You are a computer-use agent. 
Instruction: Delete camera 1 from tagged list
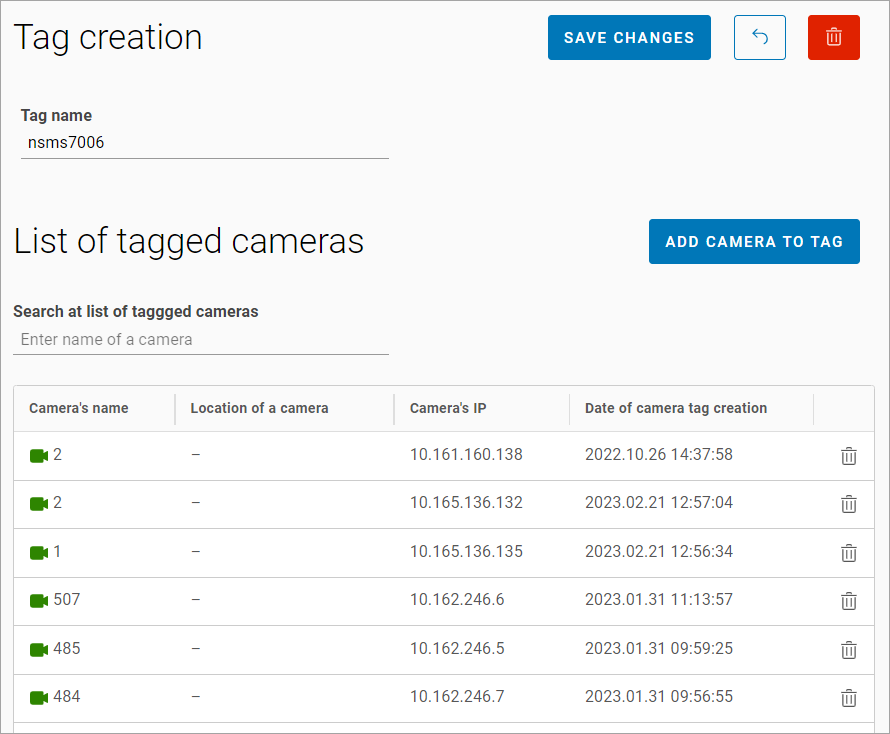click(848, 553)
